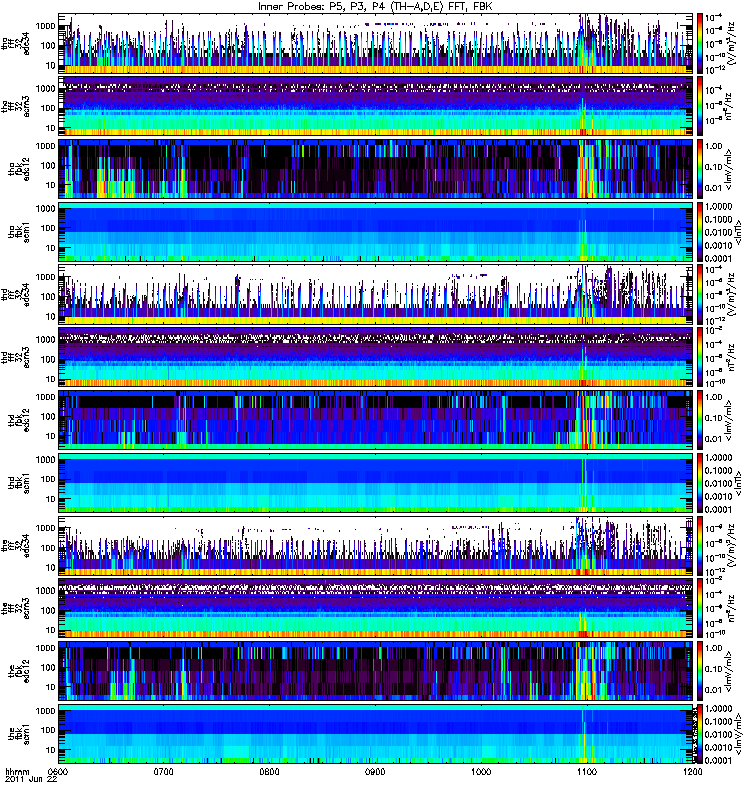Select the the fbk edc12 filter bank panel
750x800 pixels.
click(x=376, y=671)
